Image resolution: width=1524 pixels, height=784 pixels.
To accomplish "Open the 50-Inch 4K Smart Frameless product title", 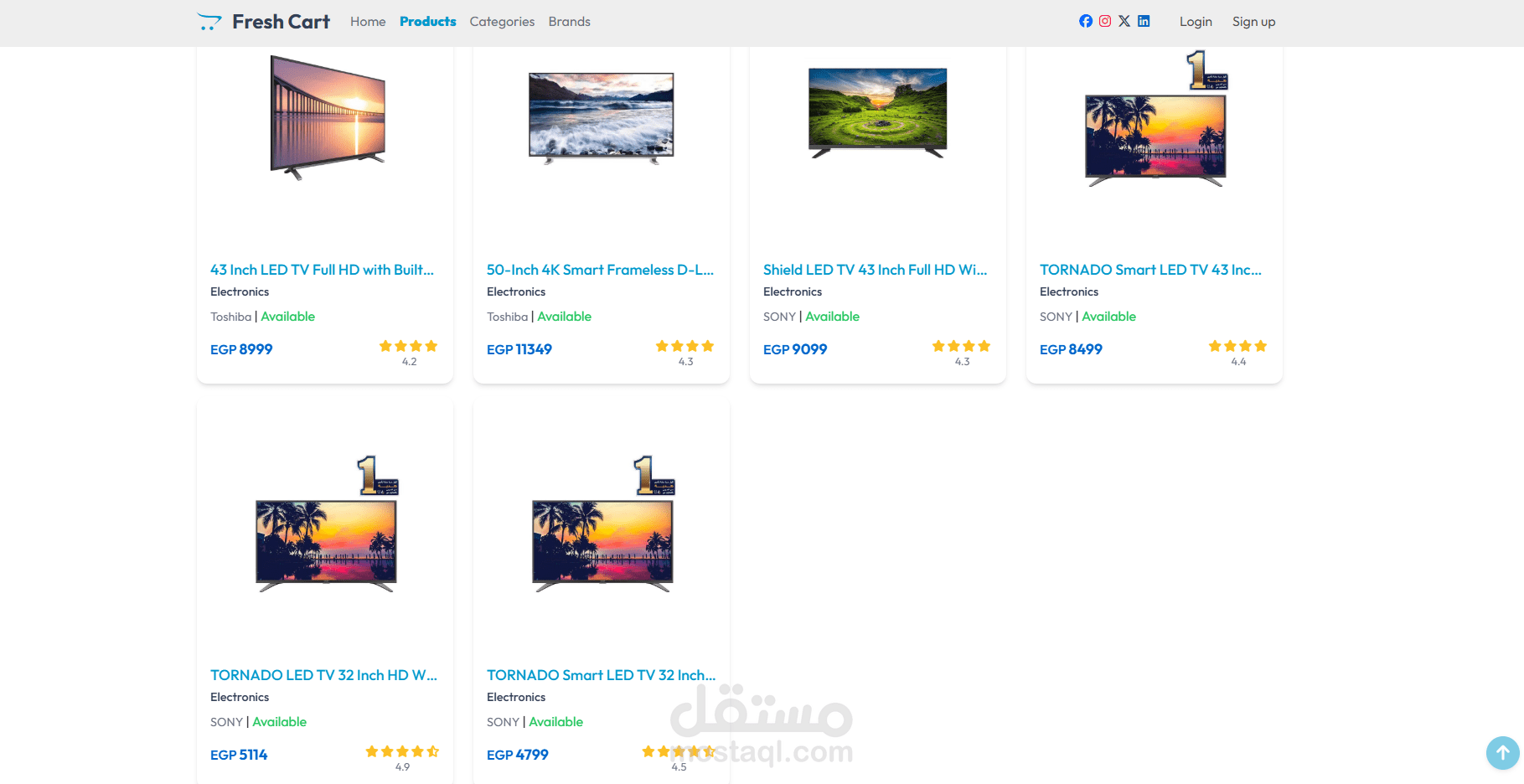I will (x=600, y=270).
